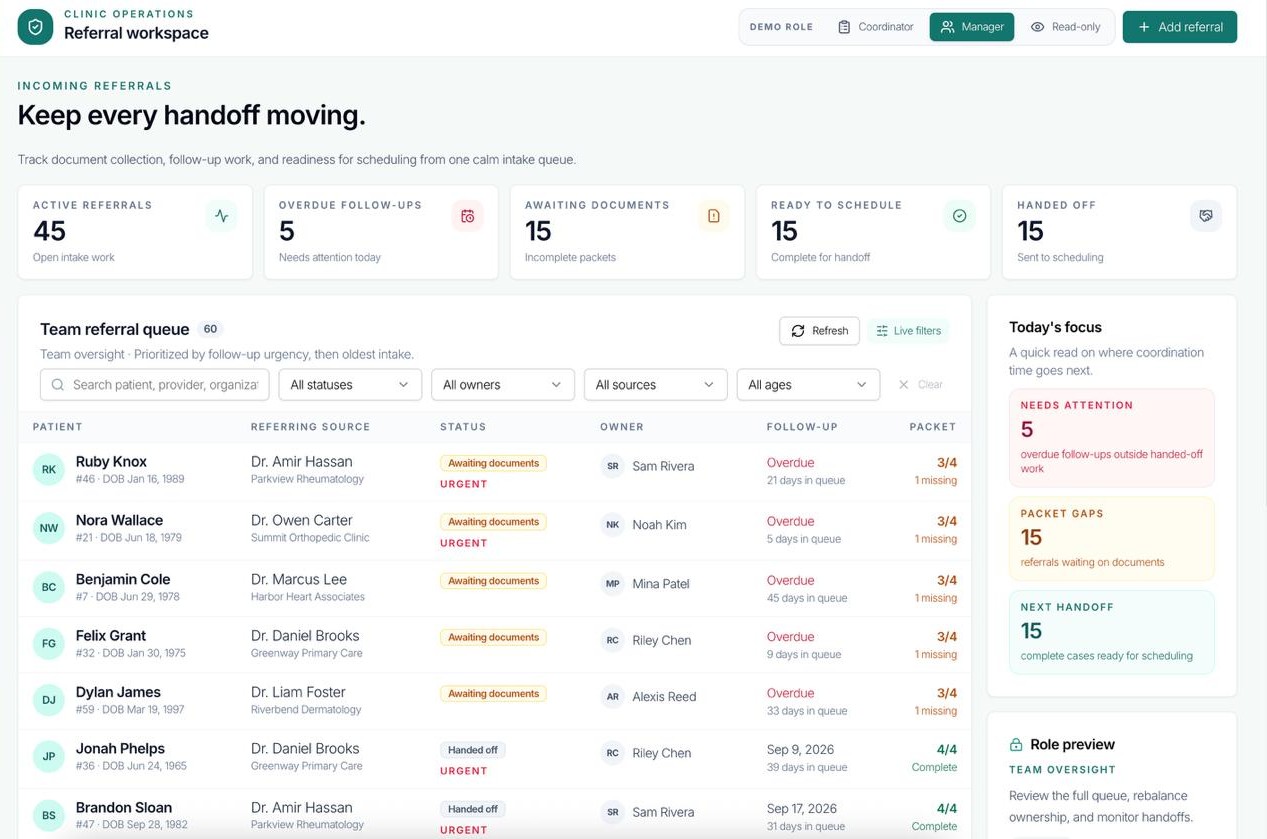The width and height of the screenshot is (1267, 839).
Task: Sort by the Status column header
Action: point(463,427)
